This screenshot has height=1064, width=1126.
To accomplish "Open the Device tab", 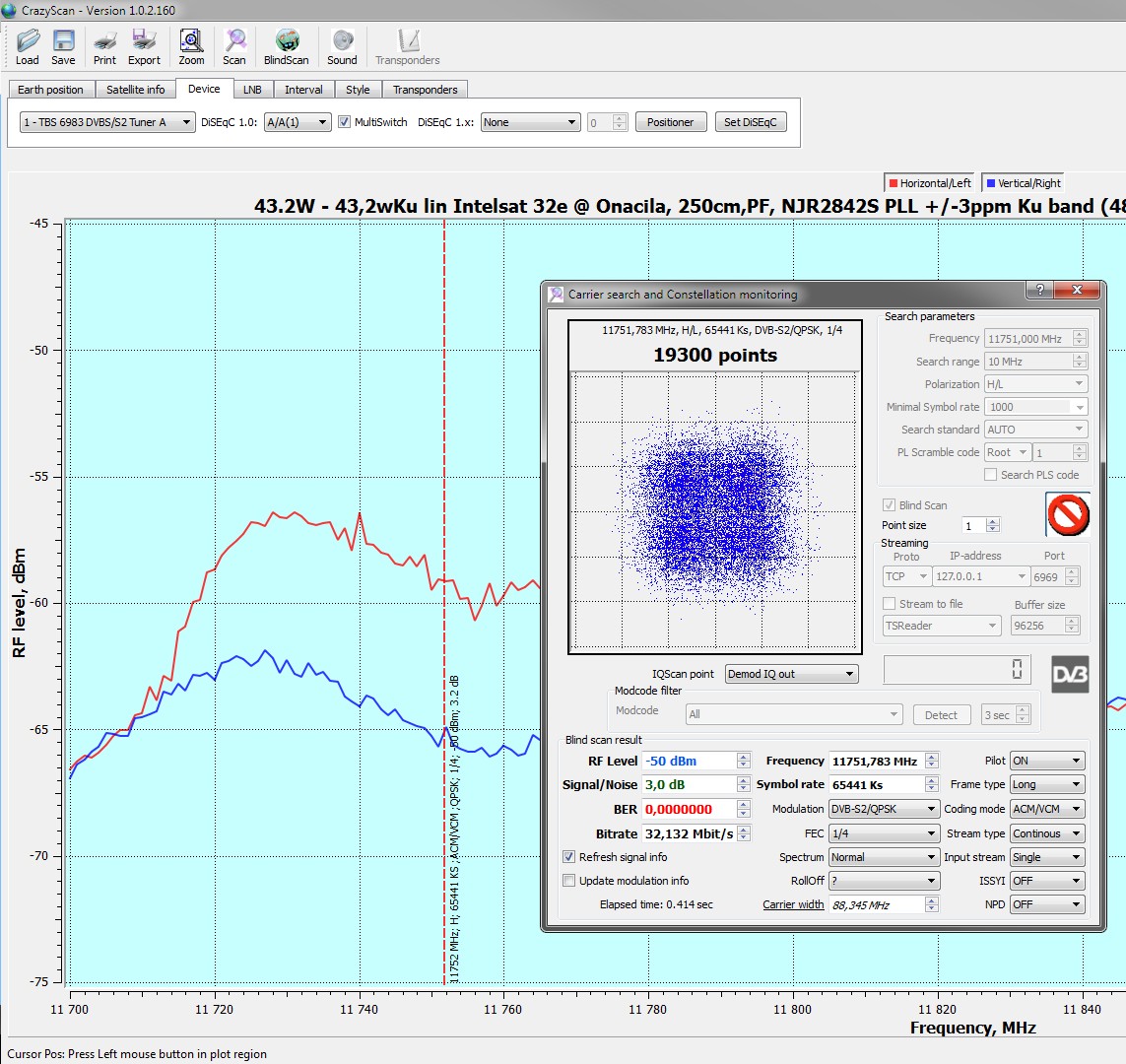I will pos(204,89).
